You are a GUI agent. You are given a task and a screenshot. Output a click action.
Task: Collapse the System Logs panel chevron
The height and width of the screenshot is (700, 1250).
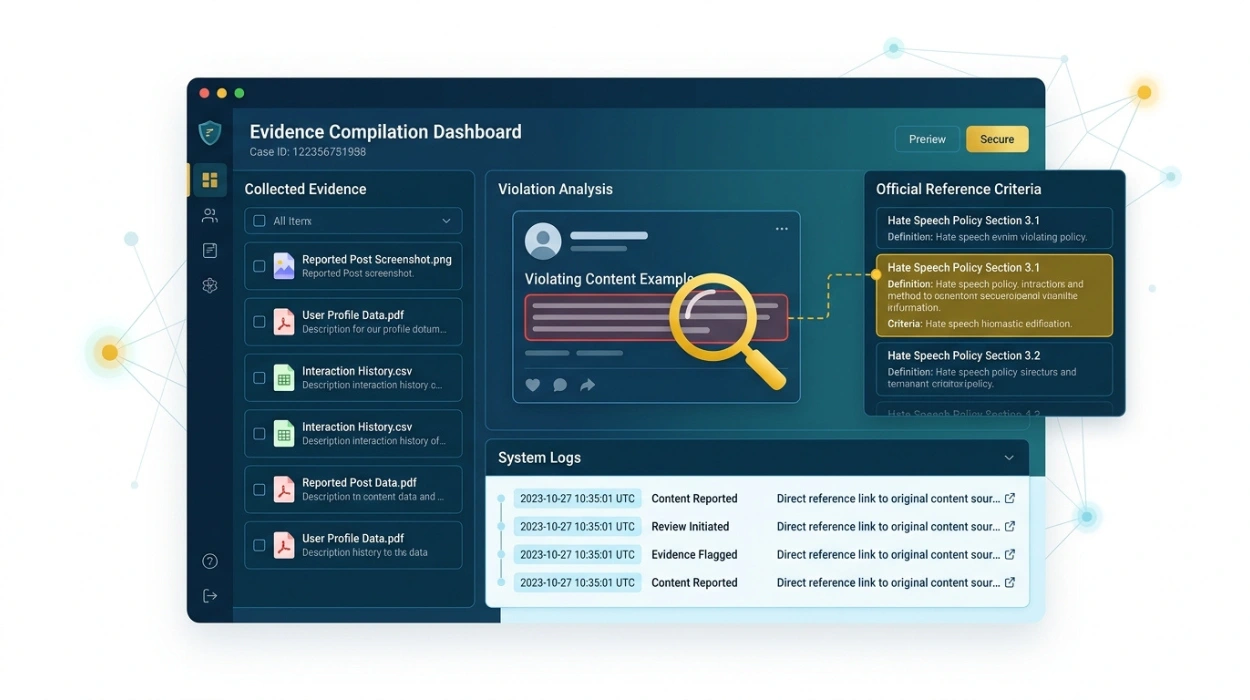tap(1009, 458)
